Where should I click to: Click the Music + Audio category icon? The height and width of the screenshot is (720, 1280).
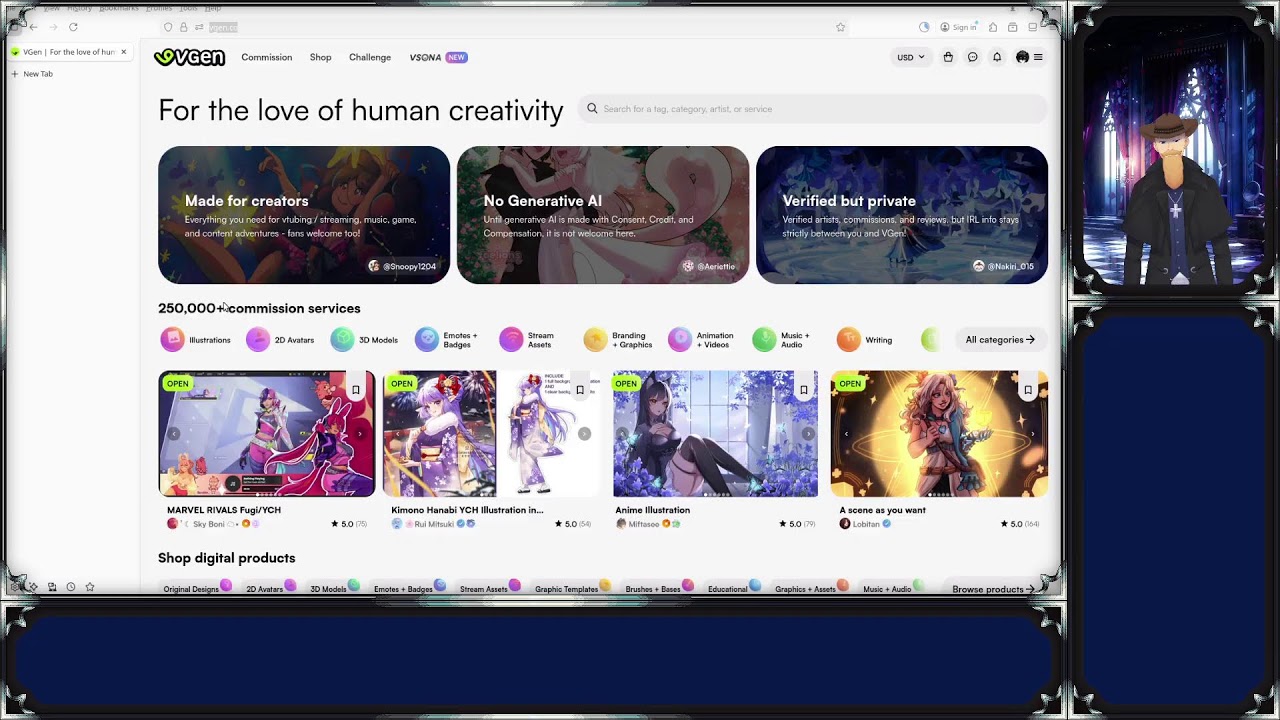coord(764,340)
